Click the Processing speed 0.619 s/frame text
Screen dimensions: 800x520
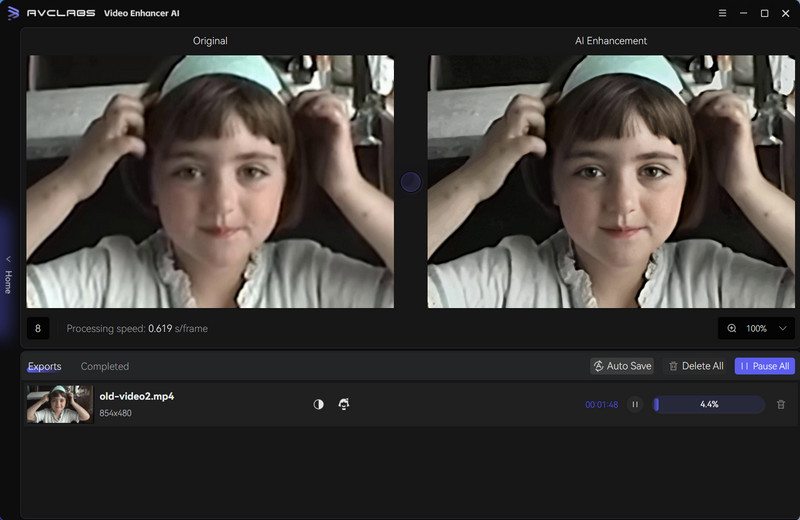(x=137, y=329)
